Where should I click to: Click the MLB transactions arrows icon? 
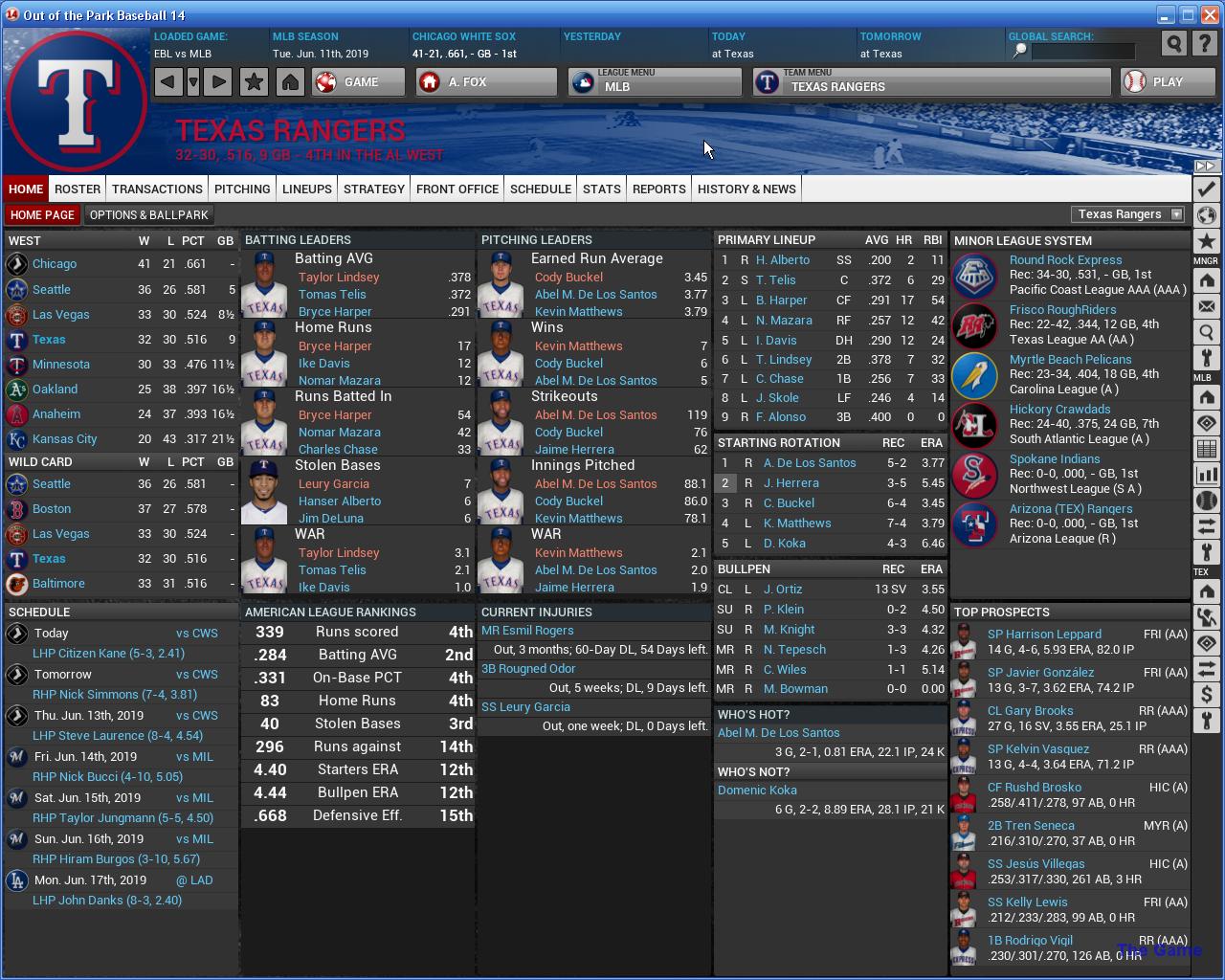1206,526
